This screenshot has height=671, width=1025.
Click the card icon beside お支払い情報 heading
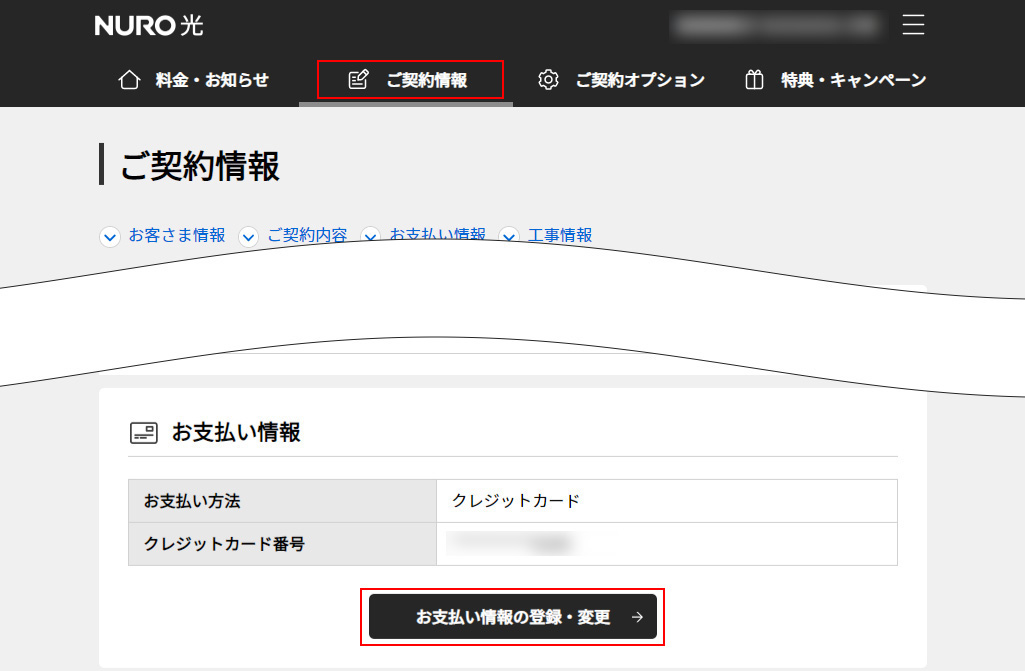[144, 433]
